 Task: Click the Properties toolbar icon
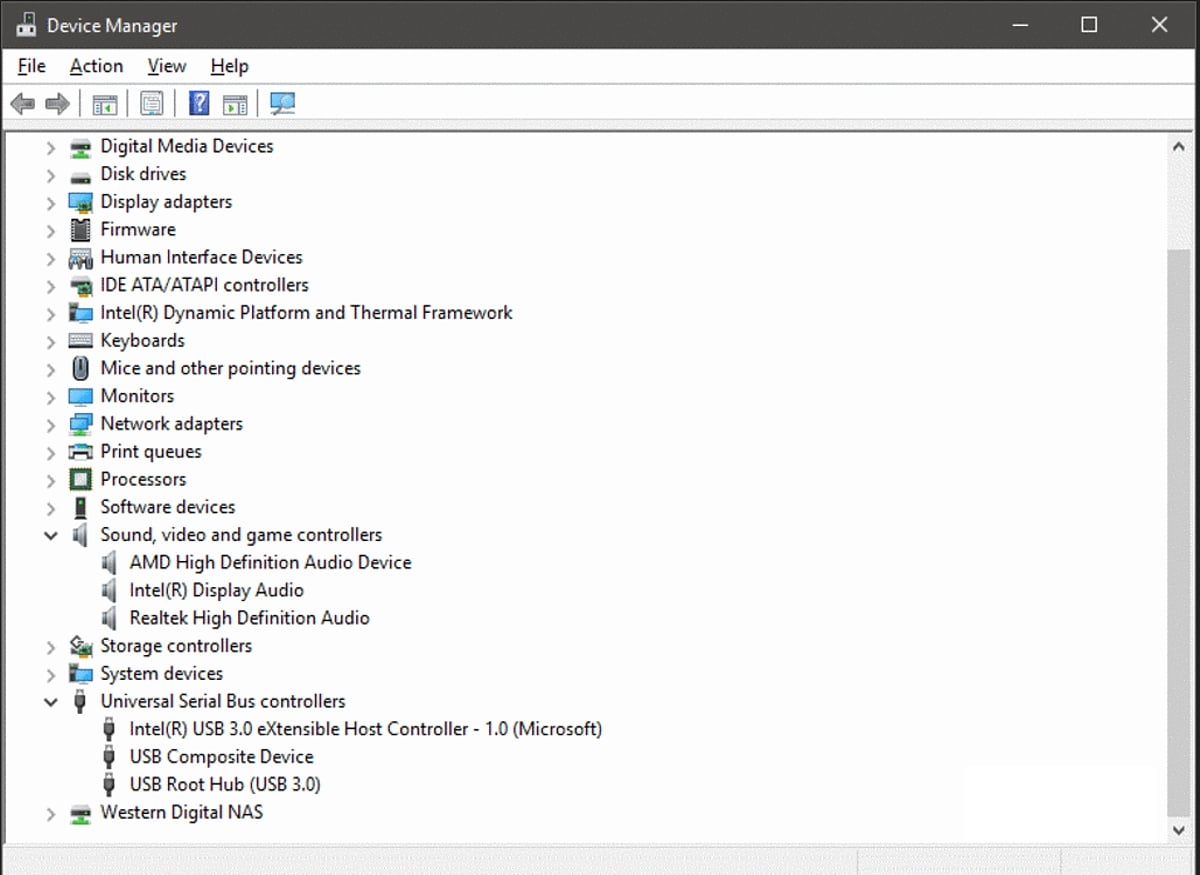click(151, 103)
